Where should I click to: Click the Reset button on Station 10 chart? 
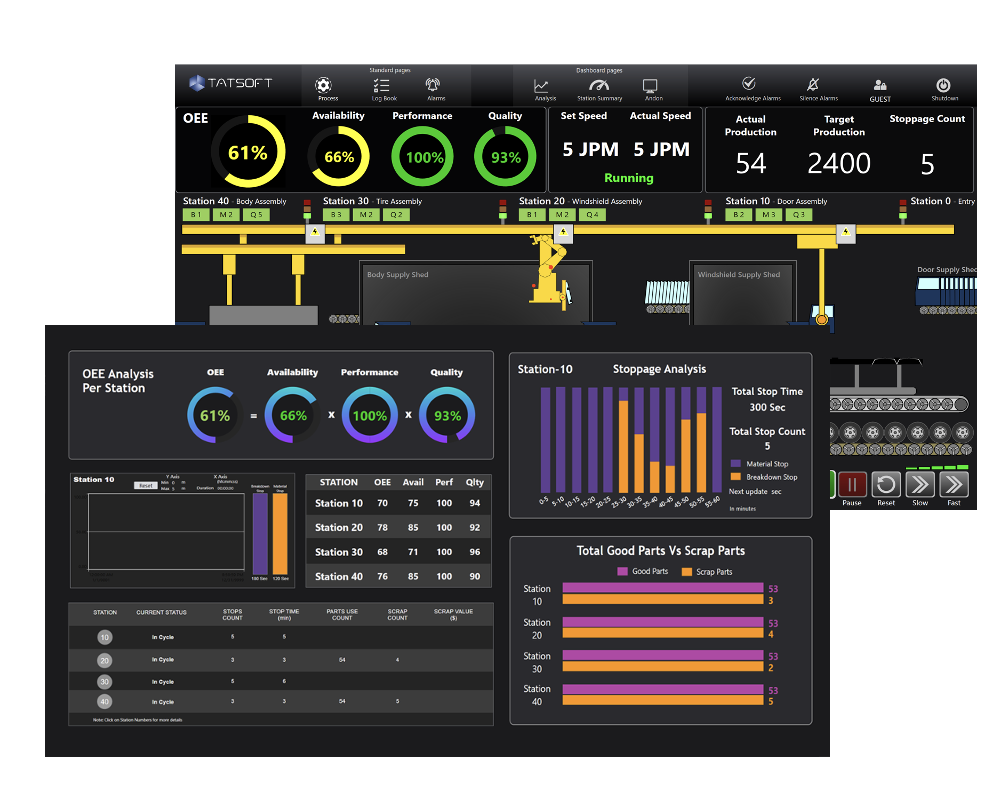pos(145,485)
